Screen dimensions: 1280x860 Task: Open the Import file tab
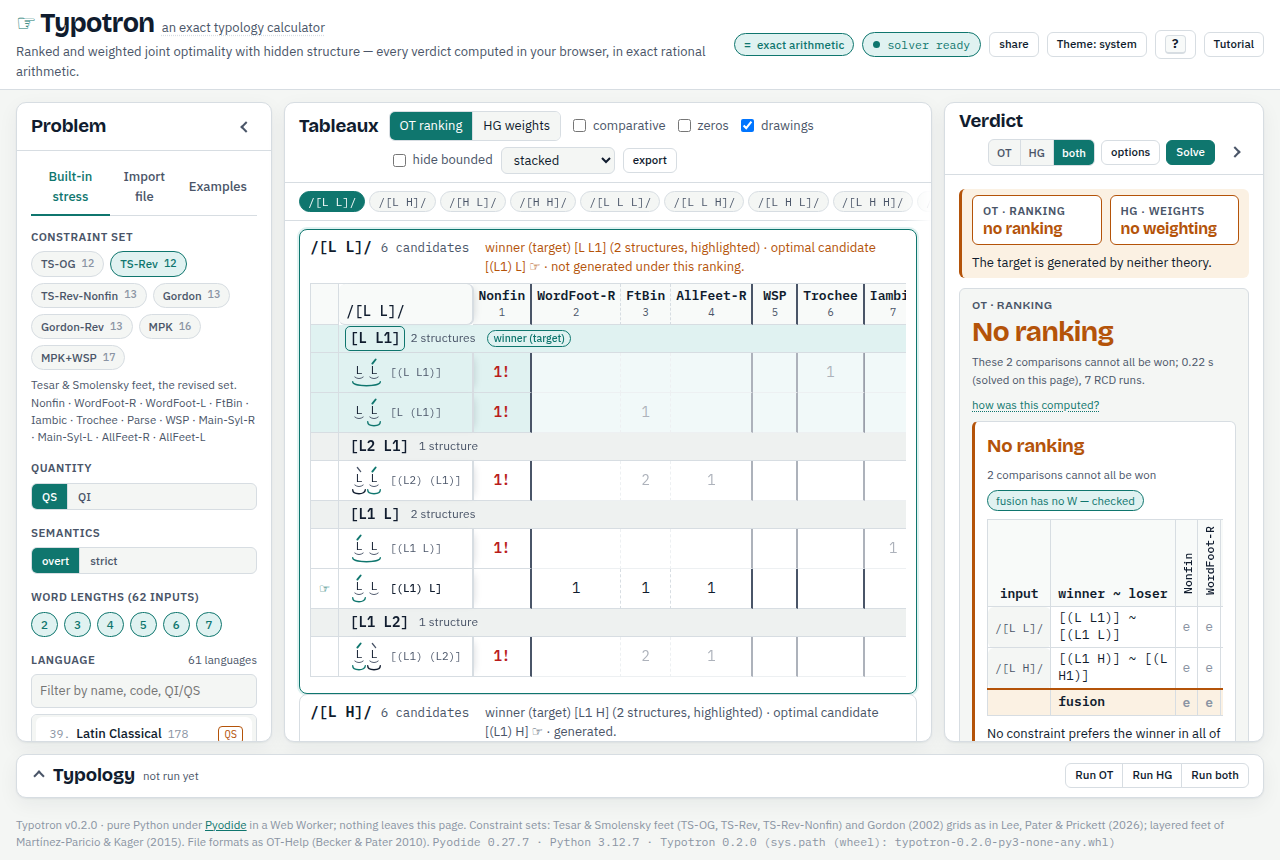tap(144, 187)
